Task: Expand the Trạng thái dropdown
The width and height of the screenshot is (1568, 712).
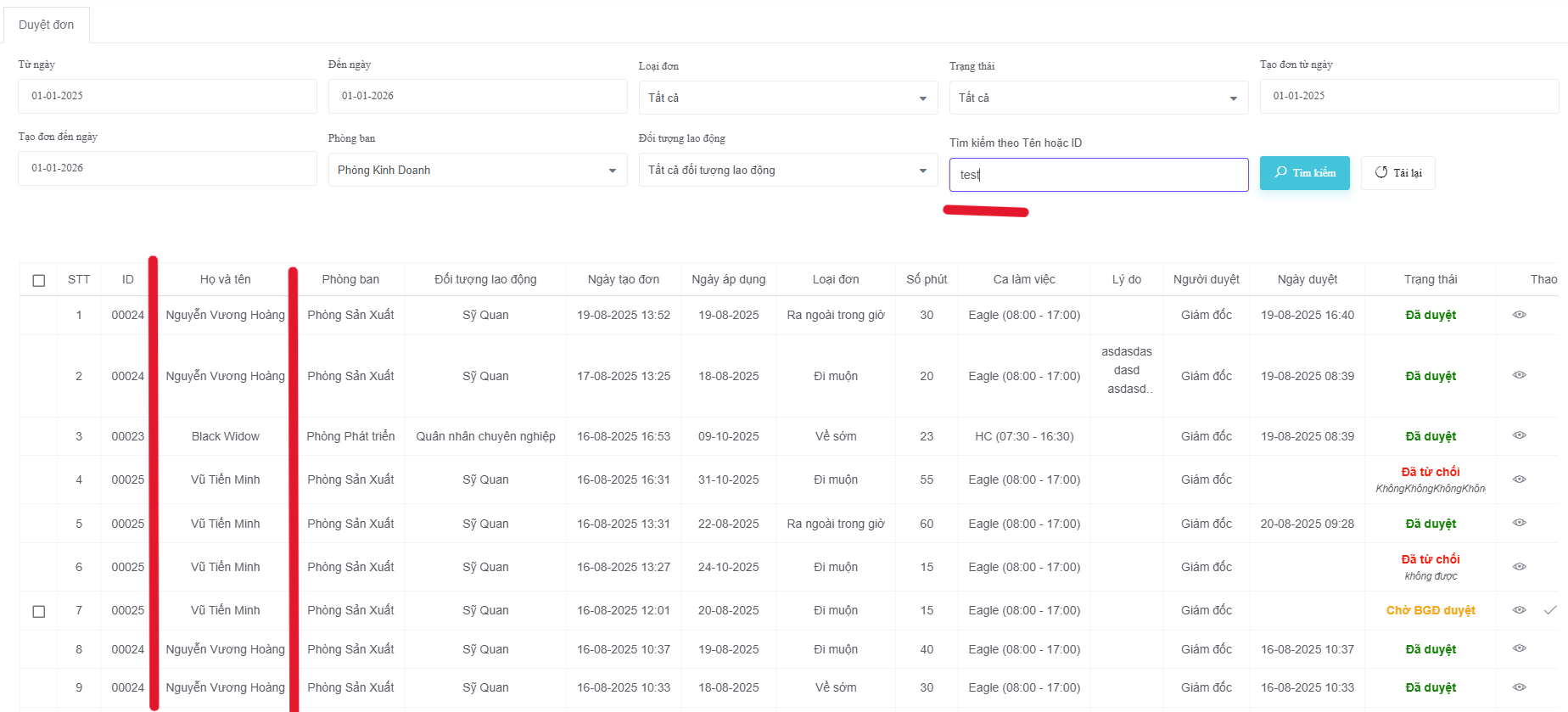Action: [x=1098, y=98]
